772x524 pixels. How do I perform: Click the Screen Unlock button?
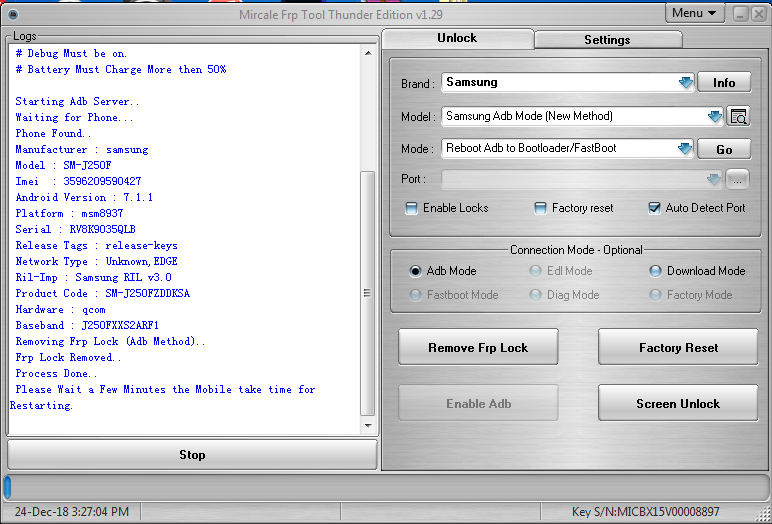[678, 403]
